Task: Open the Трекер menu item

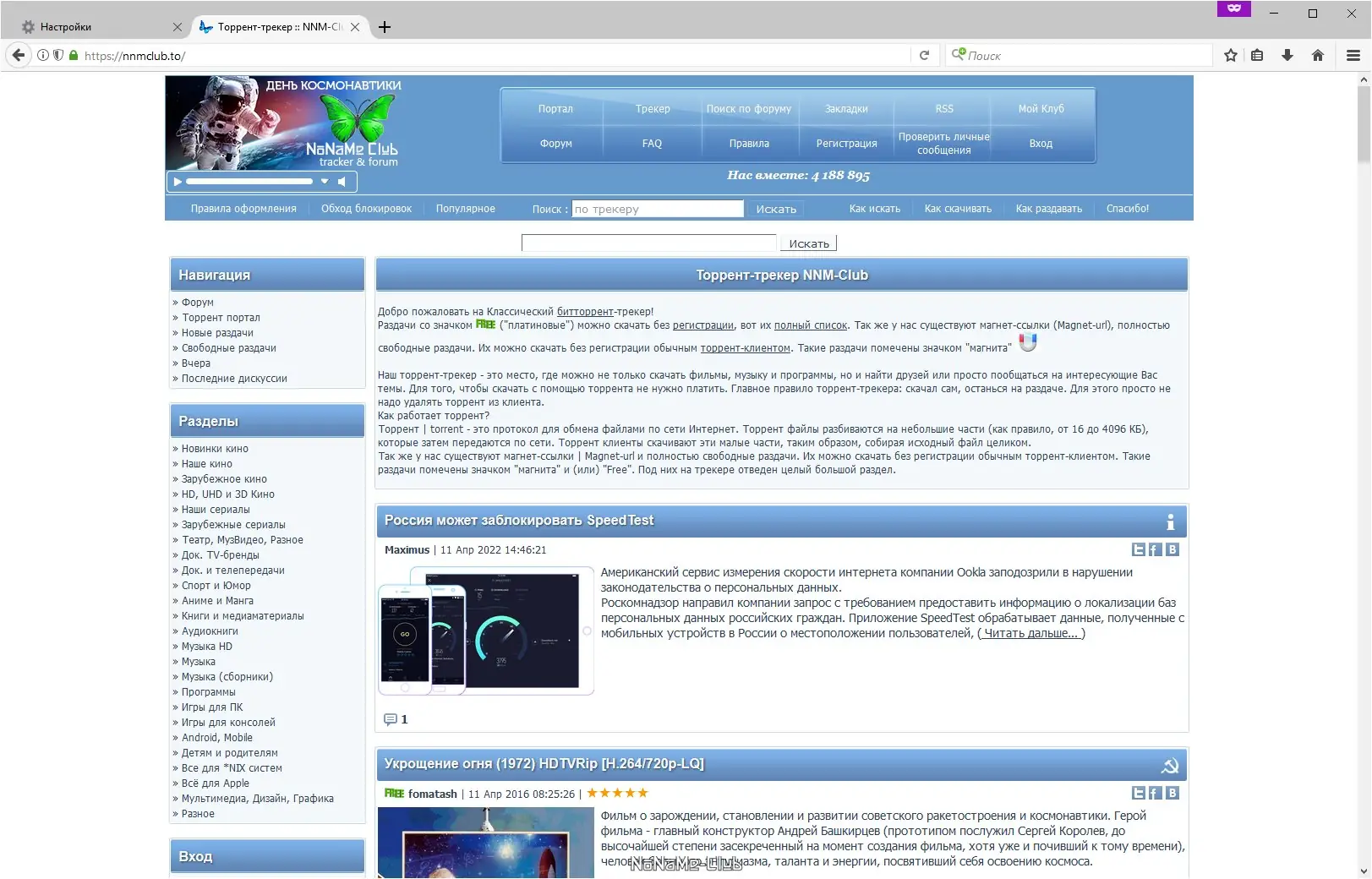Action: pyautogui.click(x=653, y=109)
